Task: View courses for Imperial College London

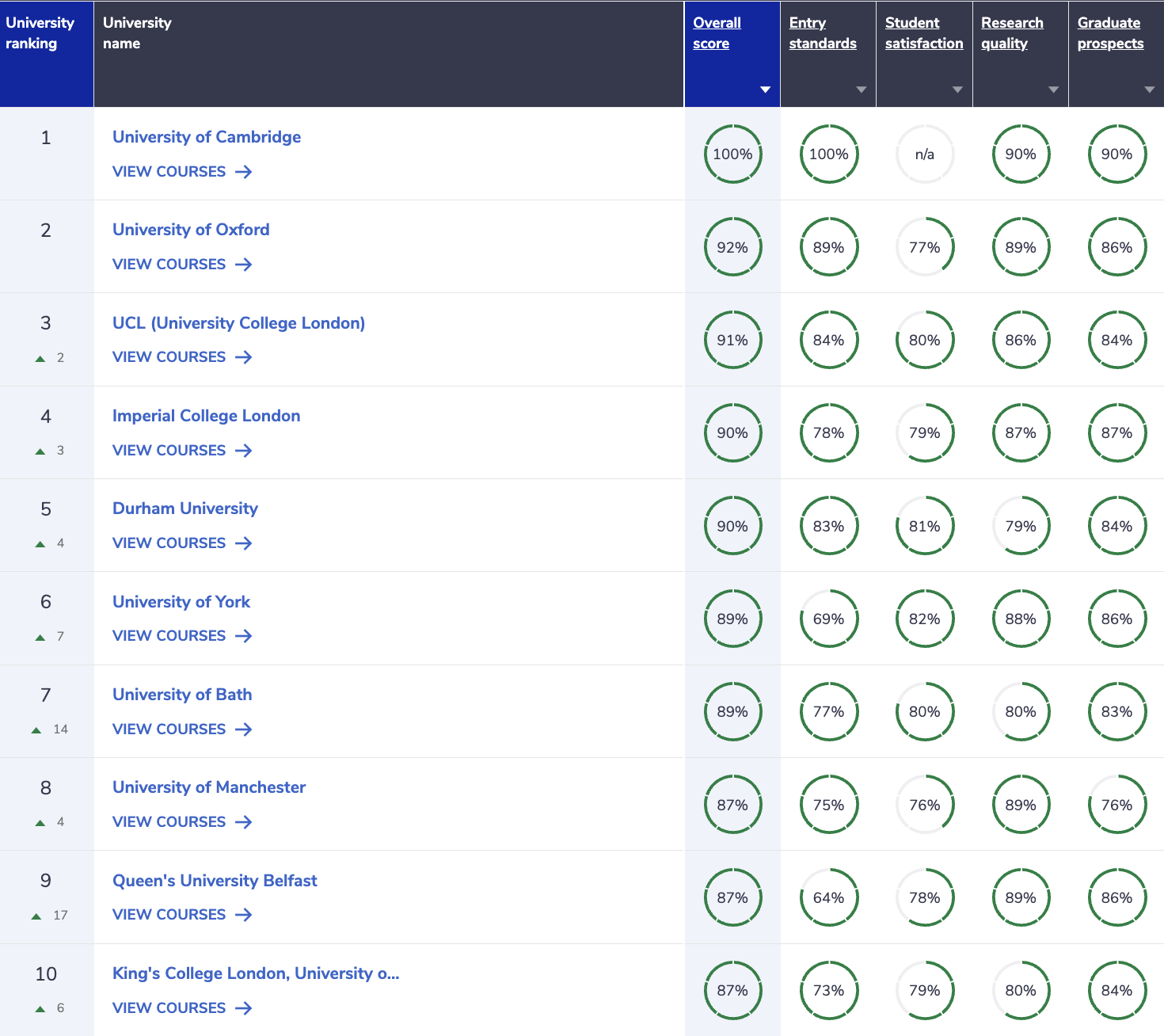Action: tap(182, 451)
